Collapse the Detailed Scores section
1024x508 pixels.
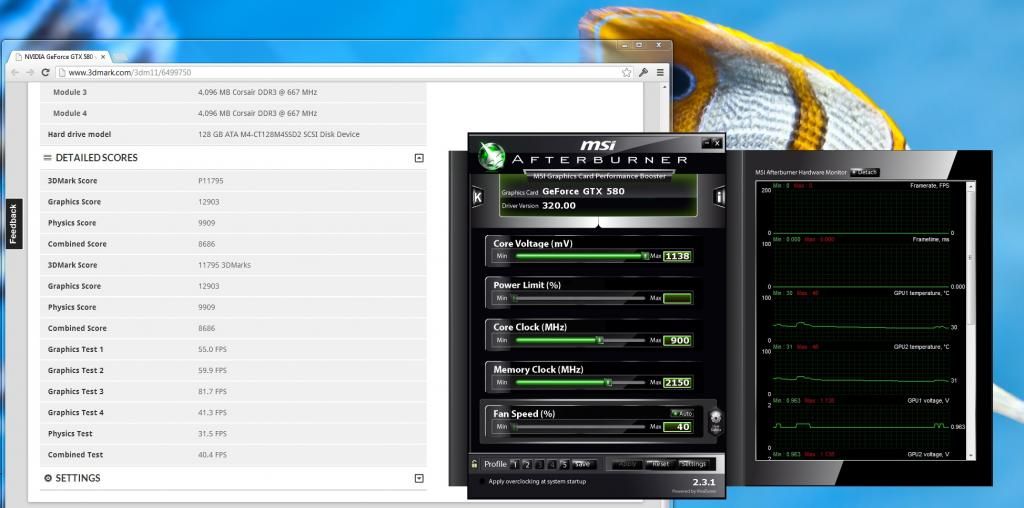pyautogui.click(x=419, y=158)
